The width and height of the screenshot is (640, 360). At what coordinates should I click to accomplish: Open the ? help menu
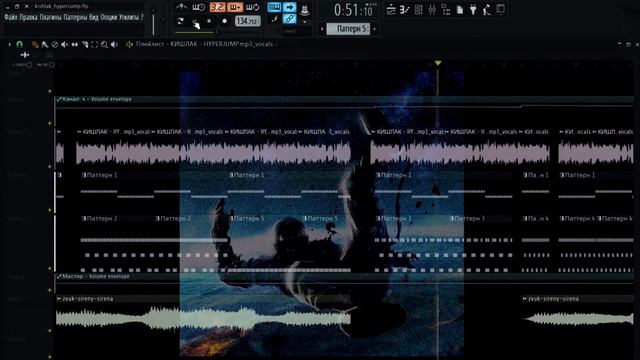click(x=142, y=18)
